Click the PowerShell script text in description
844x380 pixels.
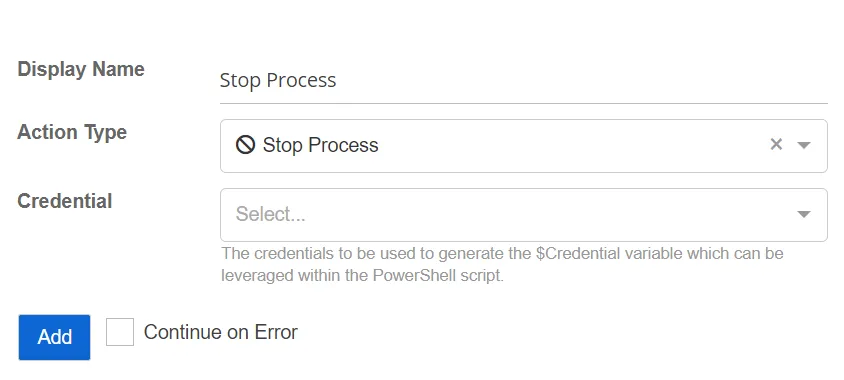[437, 276]
